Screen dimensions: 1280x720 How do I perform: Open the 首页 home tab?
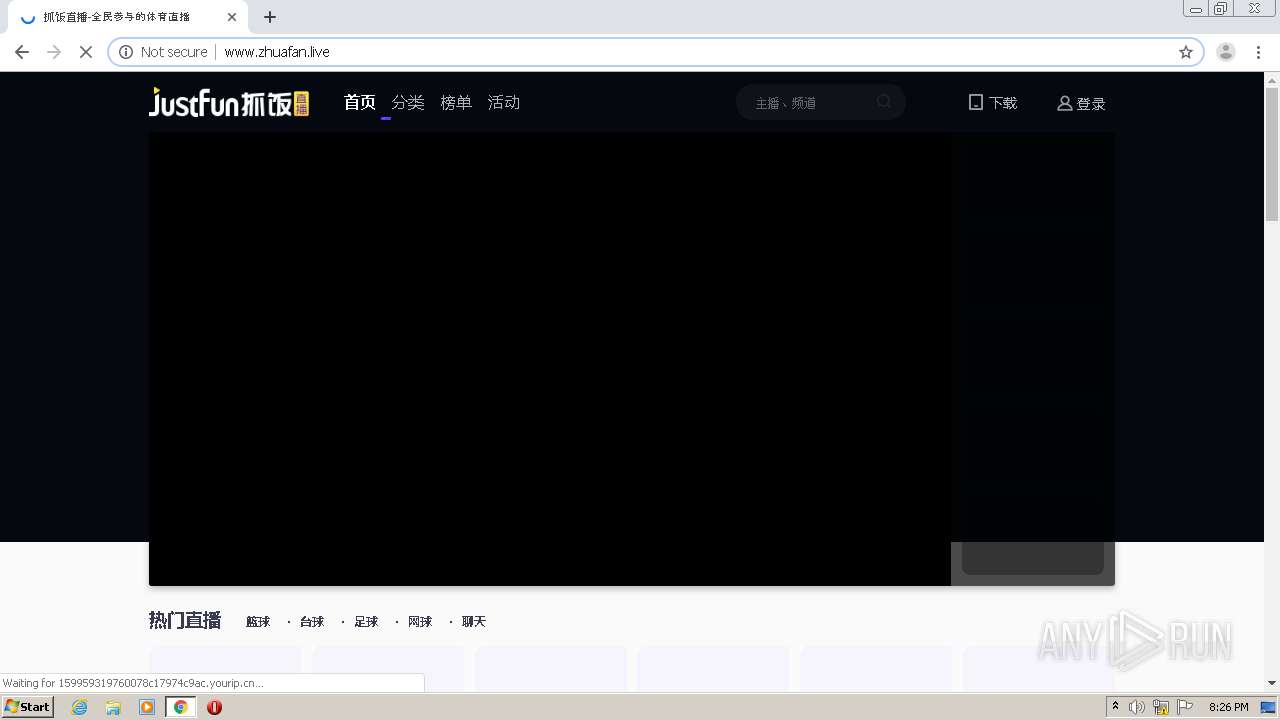(360, 102)
